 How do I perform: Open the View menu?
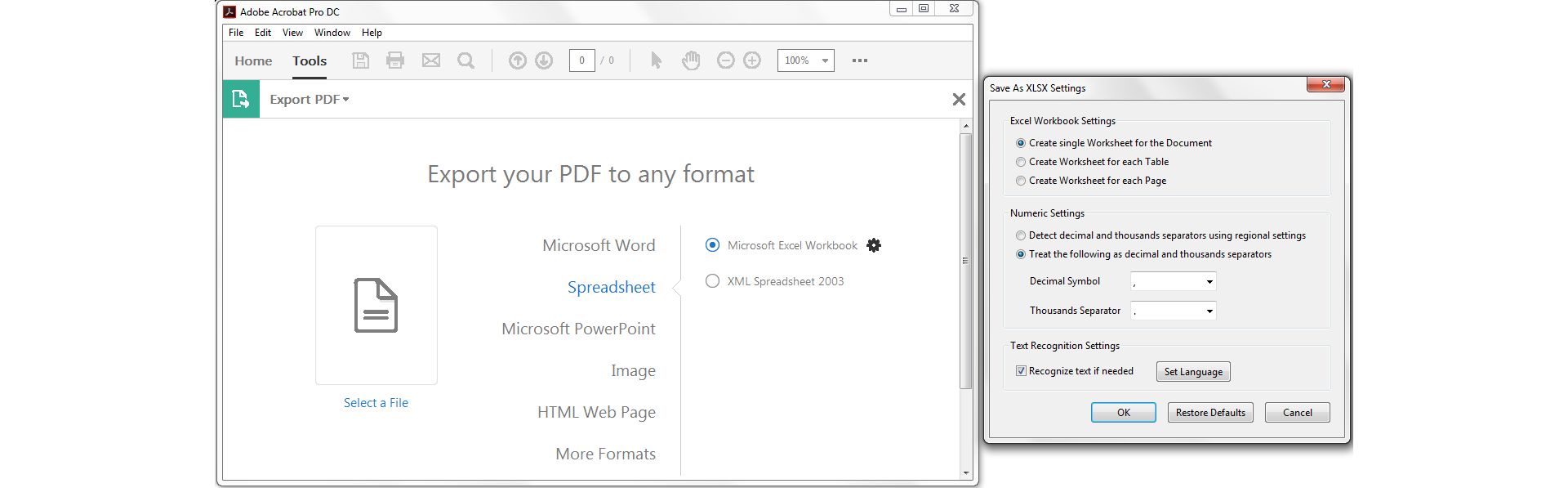292,33
